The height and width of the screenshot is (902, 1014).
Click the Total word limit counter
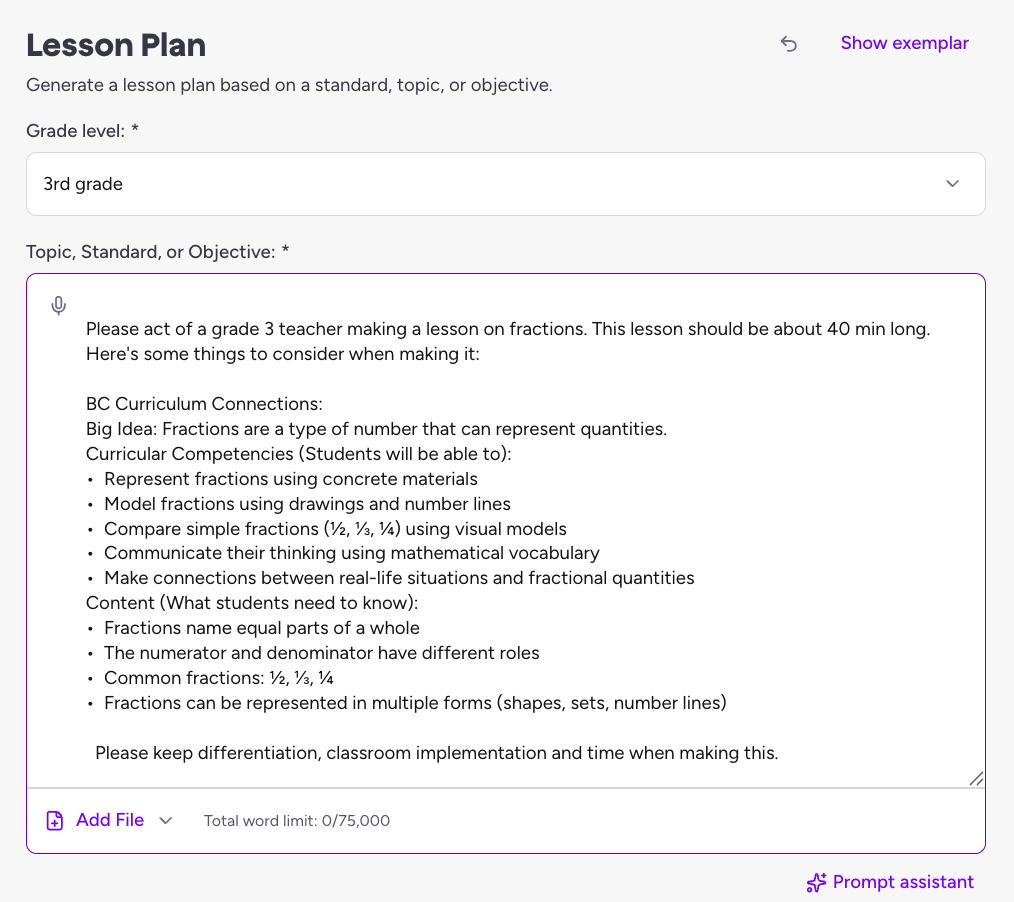click(296, 821)
